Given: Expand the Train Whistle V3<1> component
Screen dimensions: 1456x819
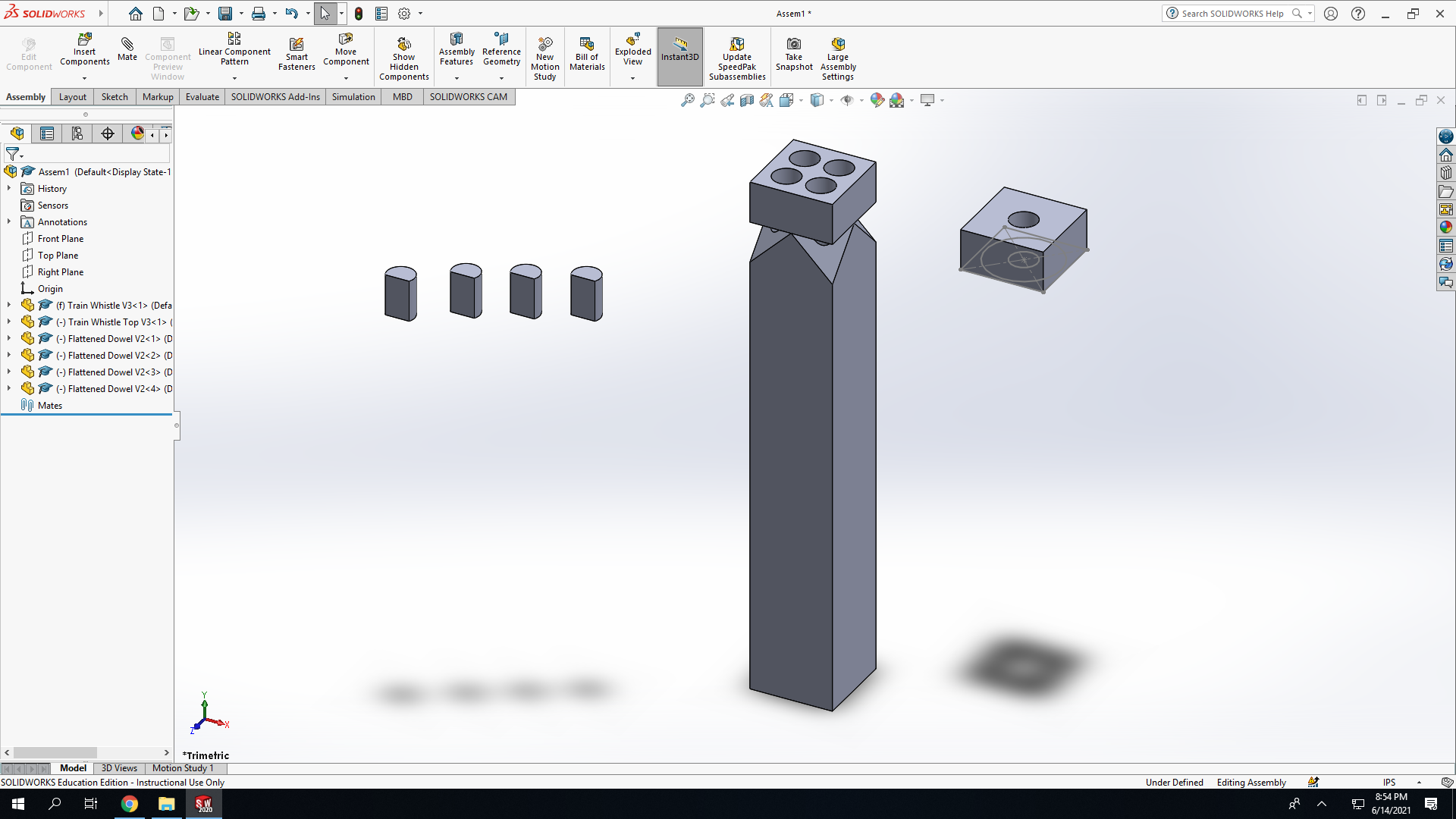Looking at the screenshot, I should click(x=9, y=305).
